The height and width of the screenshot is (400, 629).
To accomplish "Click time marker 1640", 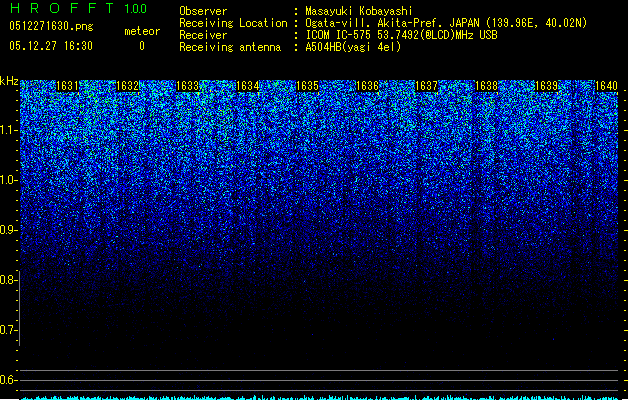I will coord(606,86).
